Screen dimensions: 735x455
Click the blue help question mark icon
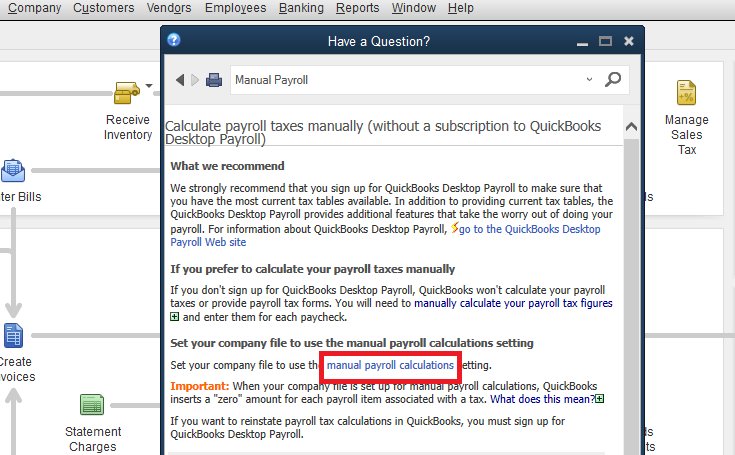point(174,41)
